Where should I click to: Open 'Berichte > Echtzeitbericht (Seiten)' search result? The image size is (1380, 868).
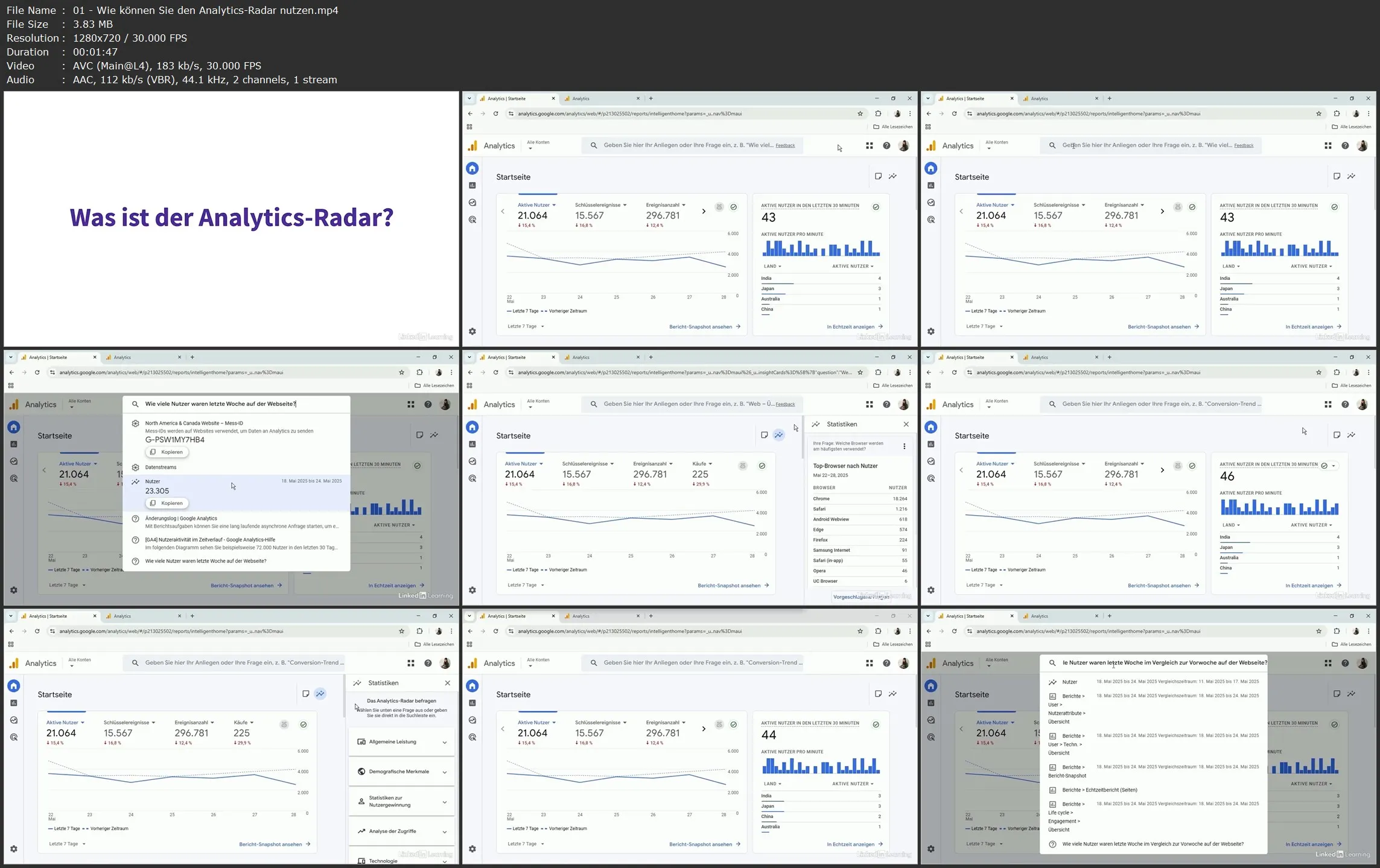point(1153,790)
